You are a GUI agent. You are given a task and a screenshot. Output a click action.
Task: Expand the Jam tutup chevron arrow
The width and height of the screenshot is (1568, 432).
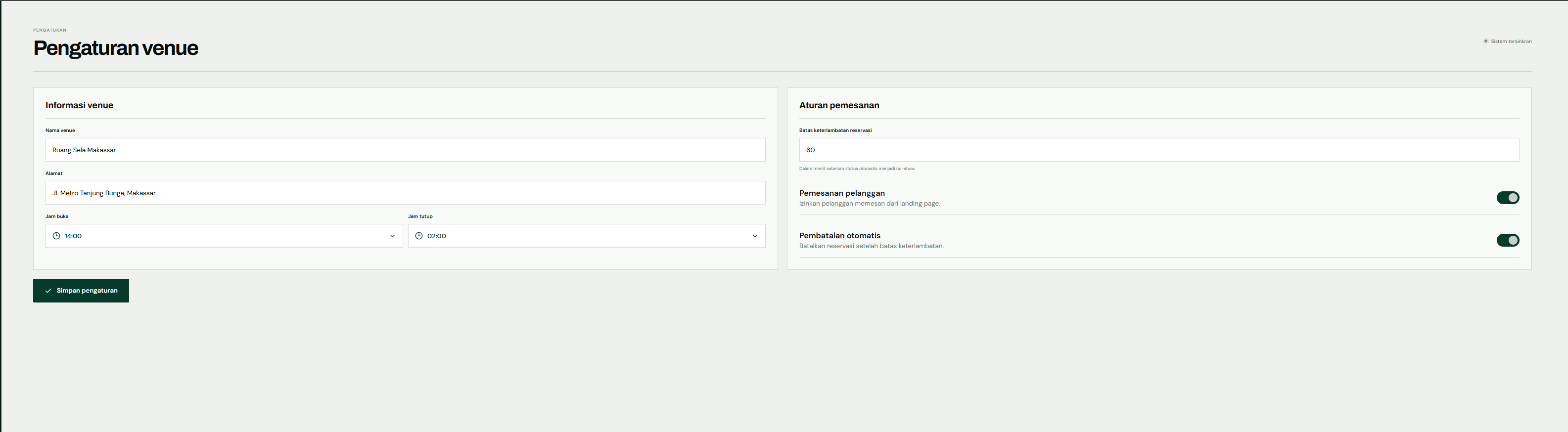click(755, 236)
